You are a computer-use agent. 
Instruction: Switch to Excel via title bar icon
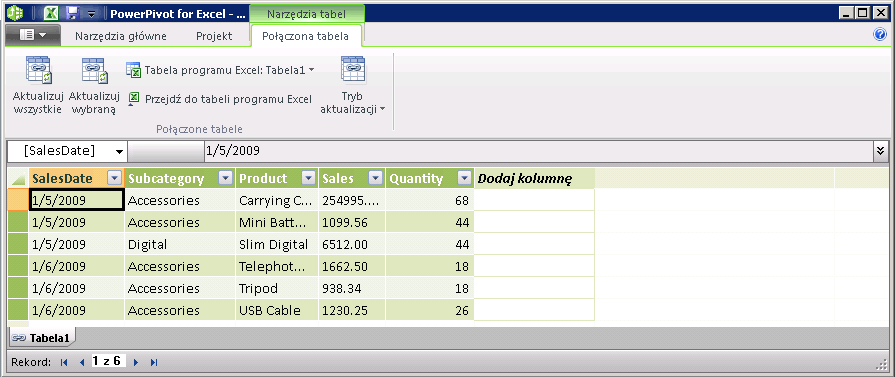[x=51, y=13]
